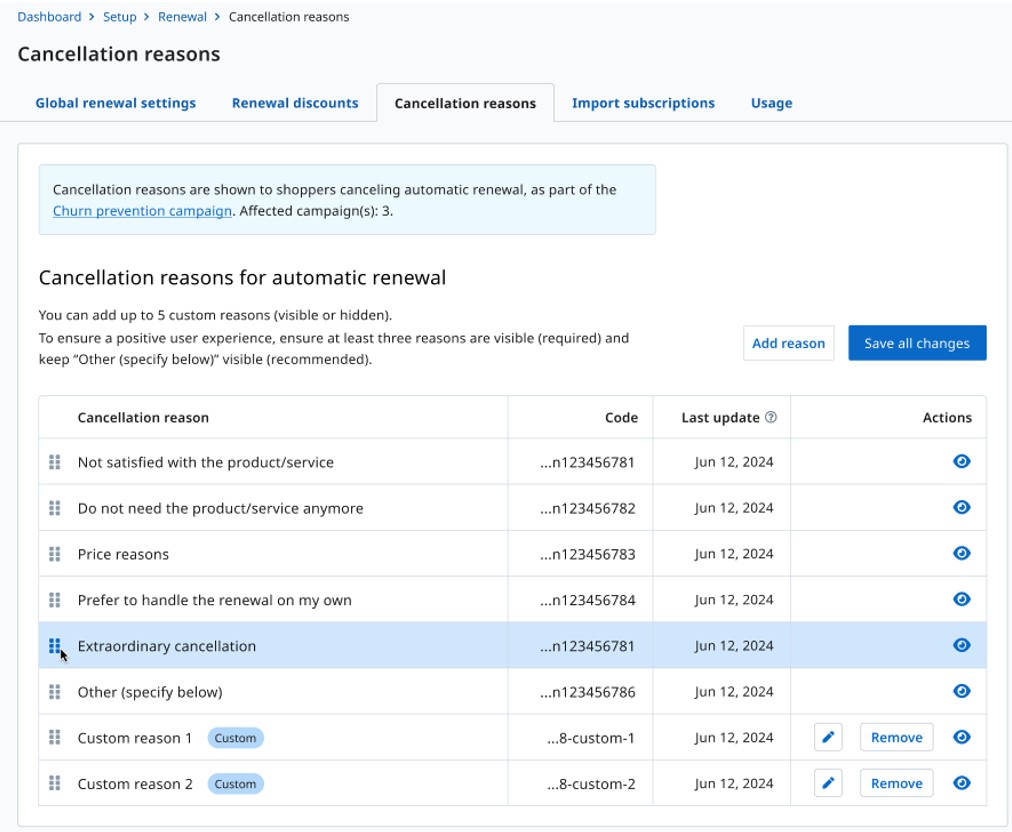Click code ...n123456784
The height and width of the screenshot is (832, 1012).
click(x=587, y=600)
